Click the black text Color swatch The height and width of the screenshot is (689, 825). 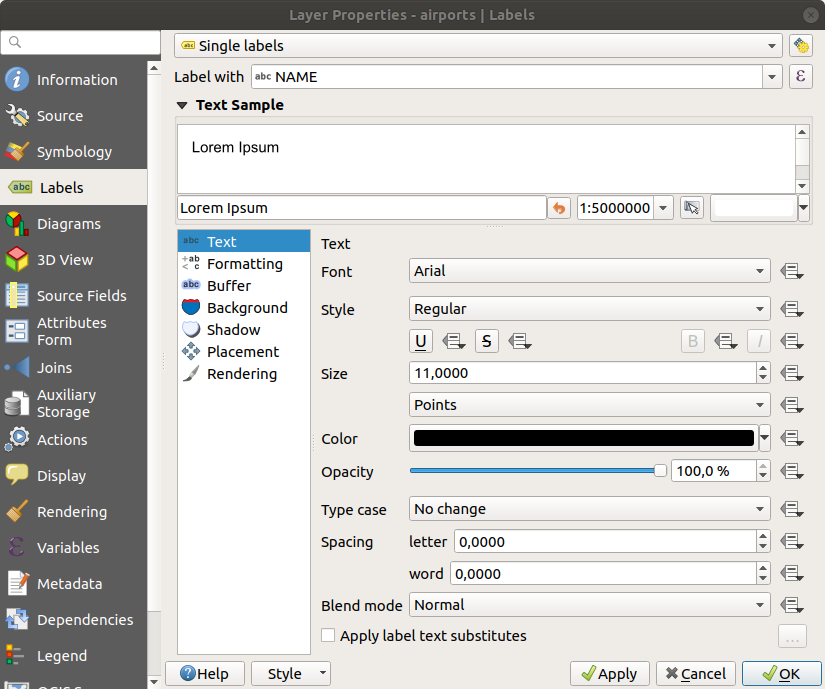583,438
